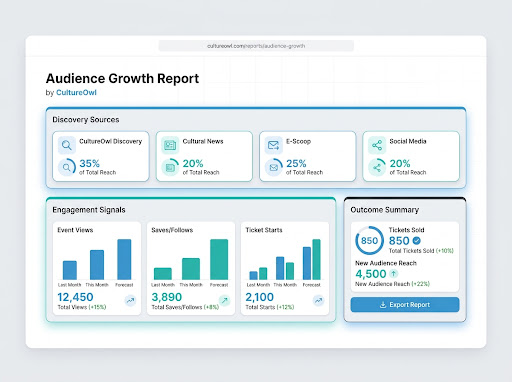Click the 2,100 total starts value
Screen dimensions: 512x382
point(259,297)
